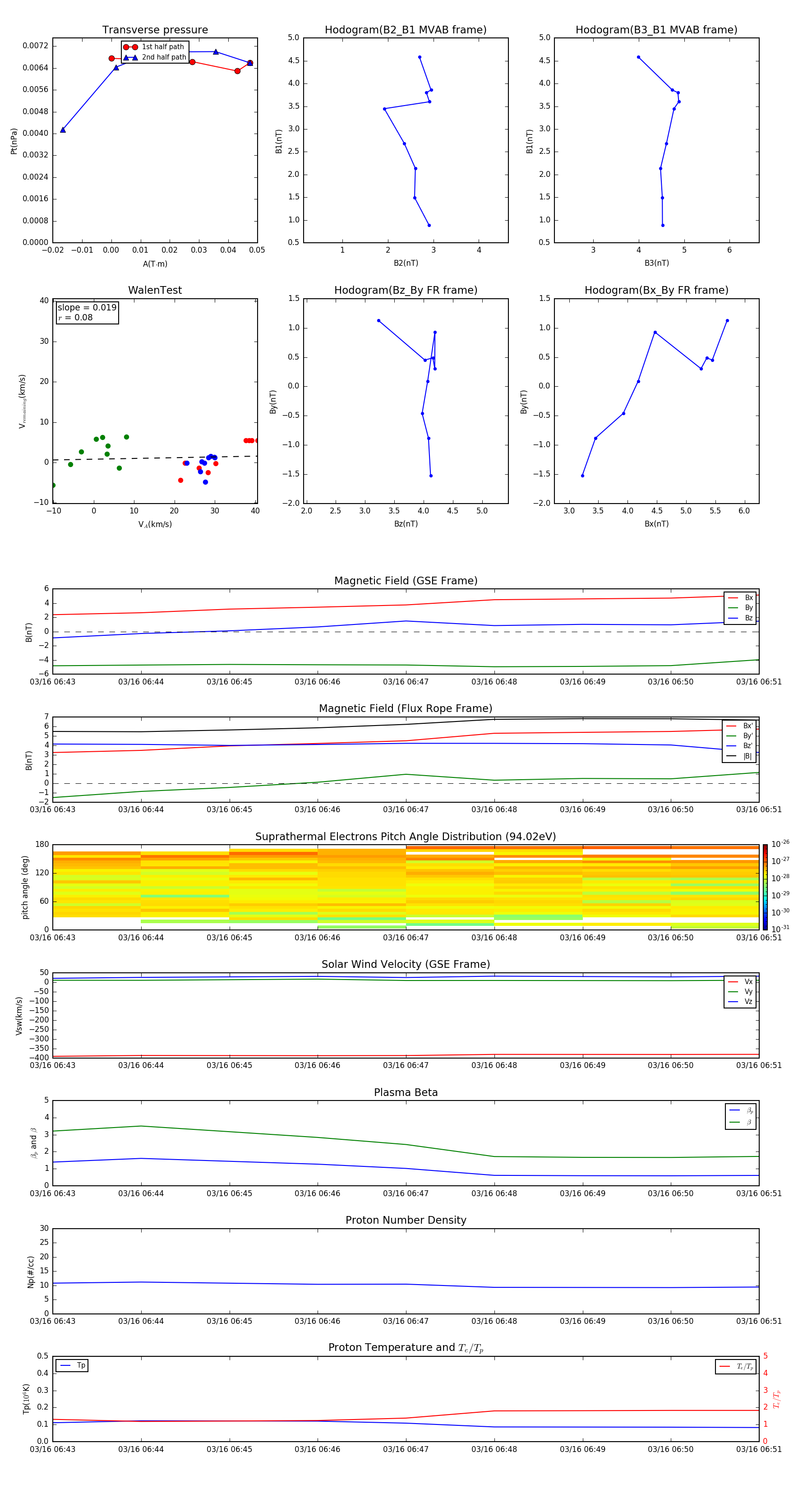This screenshot has width=812, height=1489.
Task: Click the Transverse pressure plot title
Action: (155, 30)
